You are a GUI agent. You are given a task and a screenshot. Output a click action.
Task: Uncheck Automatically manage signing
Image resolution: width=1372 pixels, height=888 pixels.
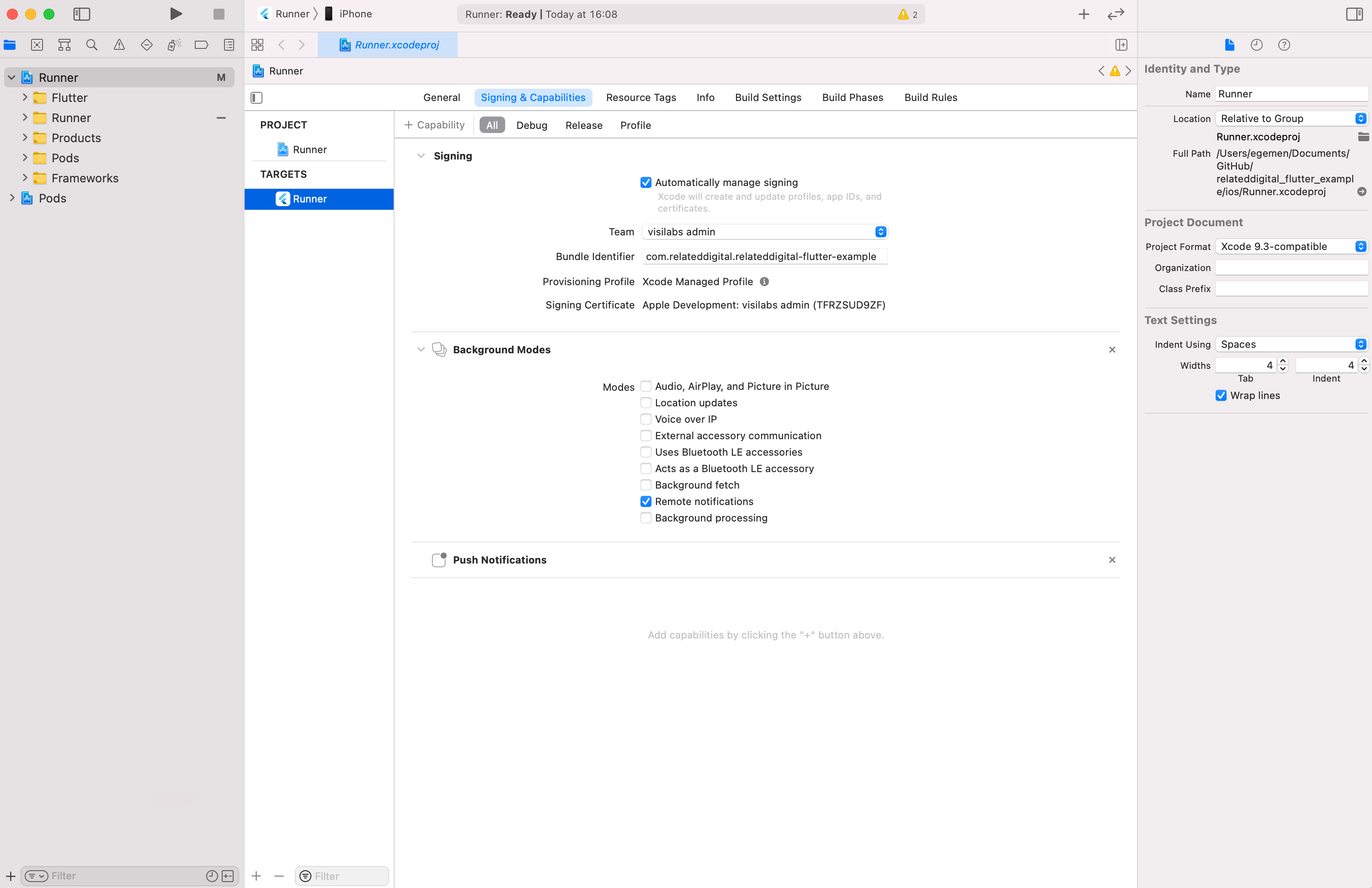[646, 183]
